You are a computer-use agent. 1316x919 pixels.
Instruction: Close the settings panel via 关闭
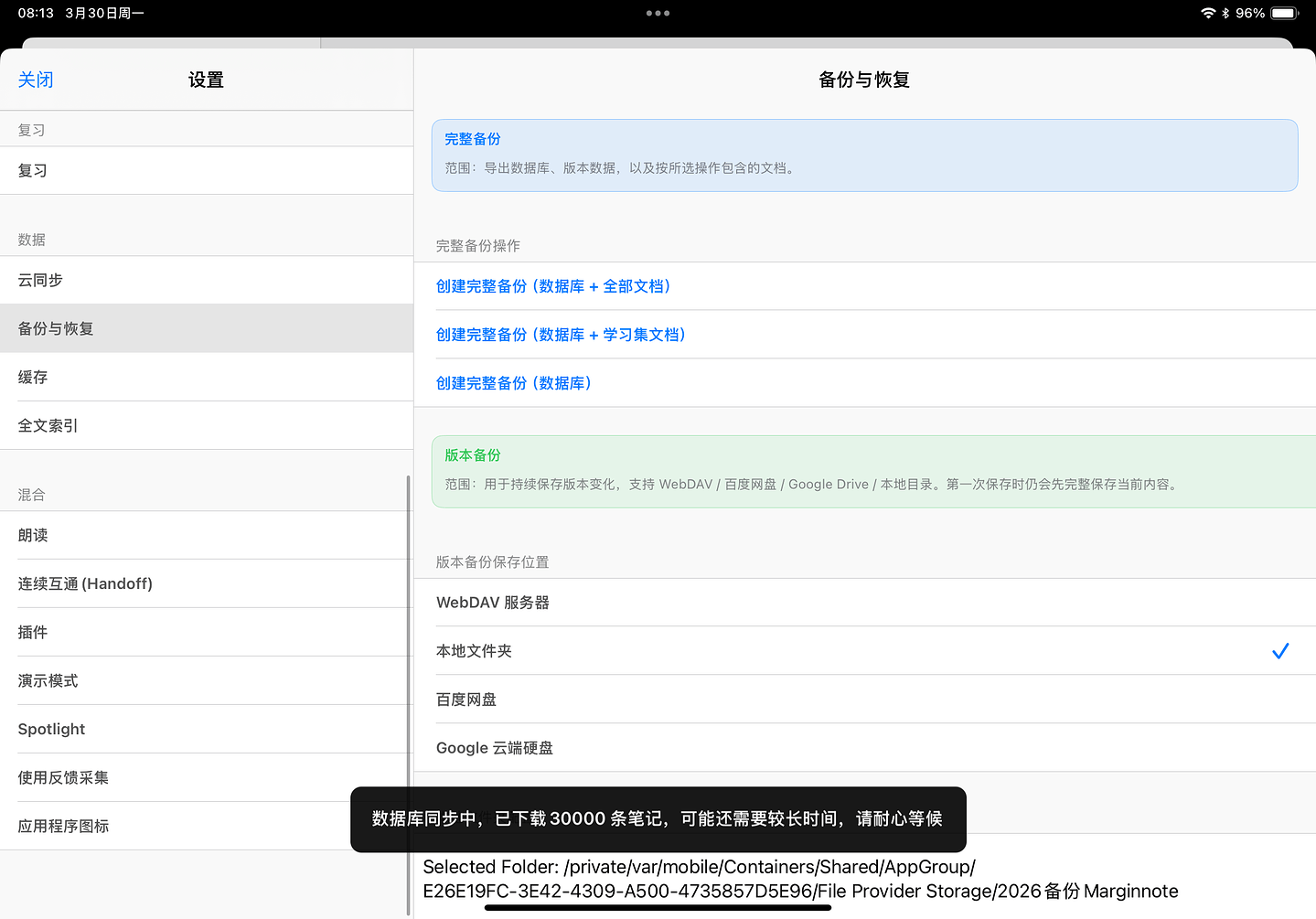pos(36,80)
